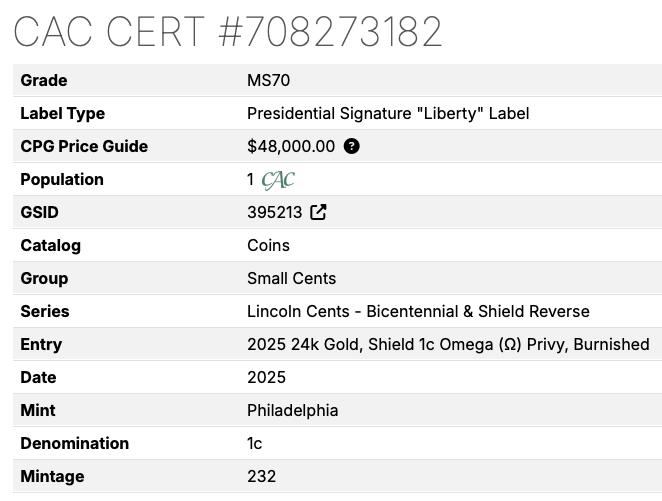
Task: Click the Presidential Signature "Liberty" Label text
Action: [x=388, y=114]
